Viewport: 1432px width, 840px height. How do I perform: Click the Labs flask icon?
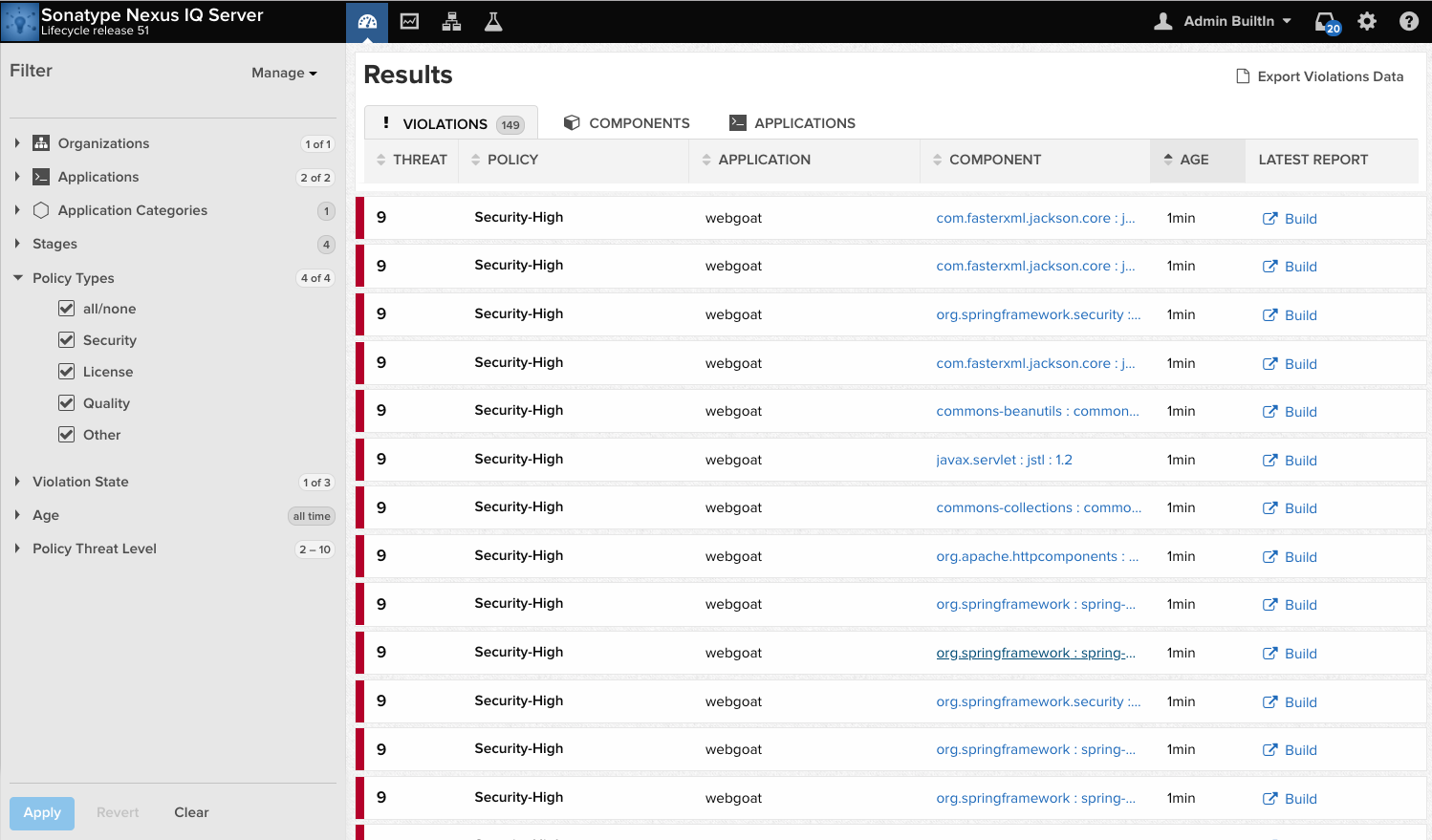492,21
